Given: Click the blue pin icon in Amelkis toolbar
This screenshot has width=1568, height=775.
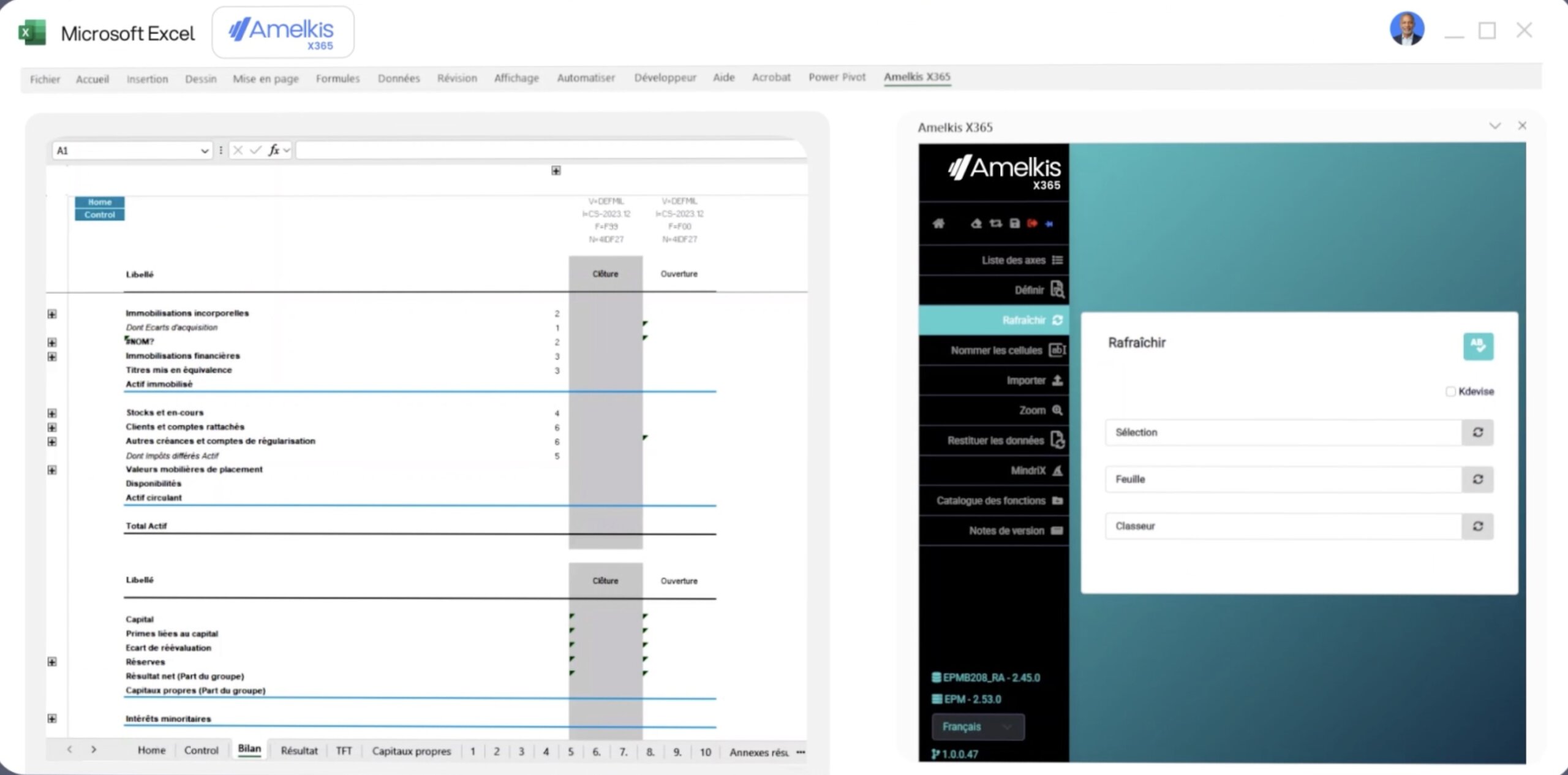Looking at the screenshot, I should pyautogui.click(x=1049, y=224).
